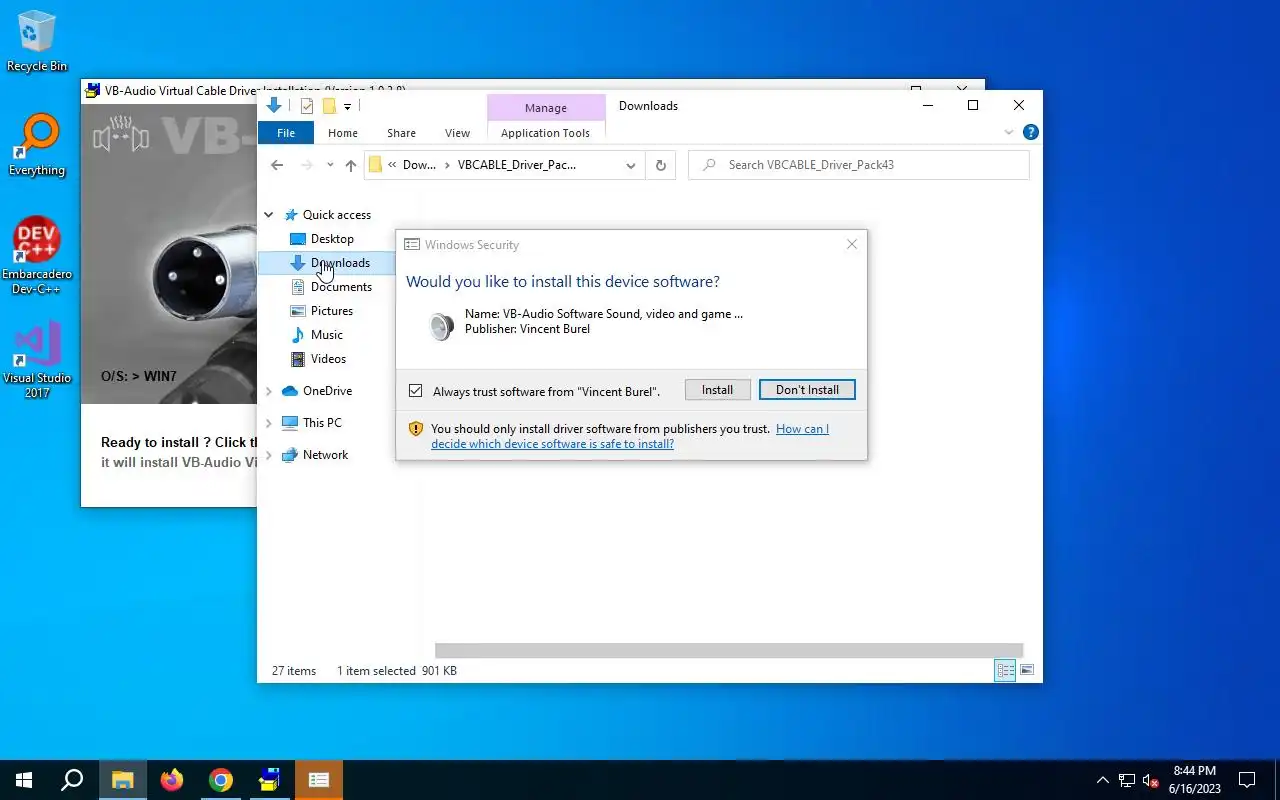Open the Windows Start menu
The height and width of the screenshot is (800, 1280).
coord(24,780)
